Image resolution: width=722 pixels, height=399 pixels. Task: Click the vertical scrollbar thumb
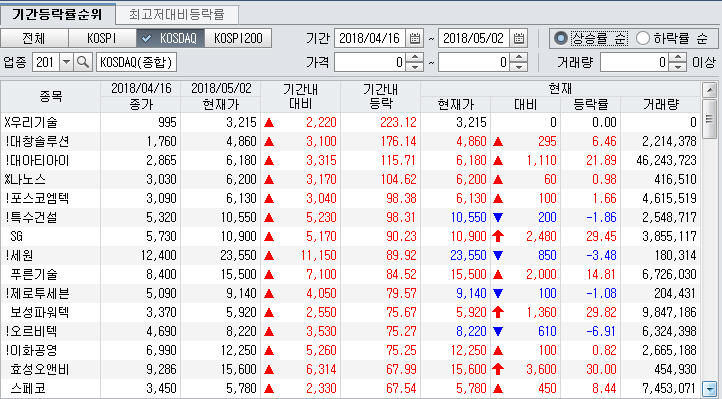point(709,118)
